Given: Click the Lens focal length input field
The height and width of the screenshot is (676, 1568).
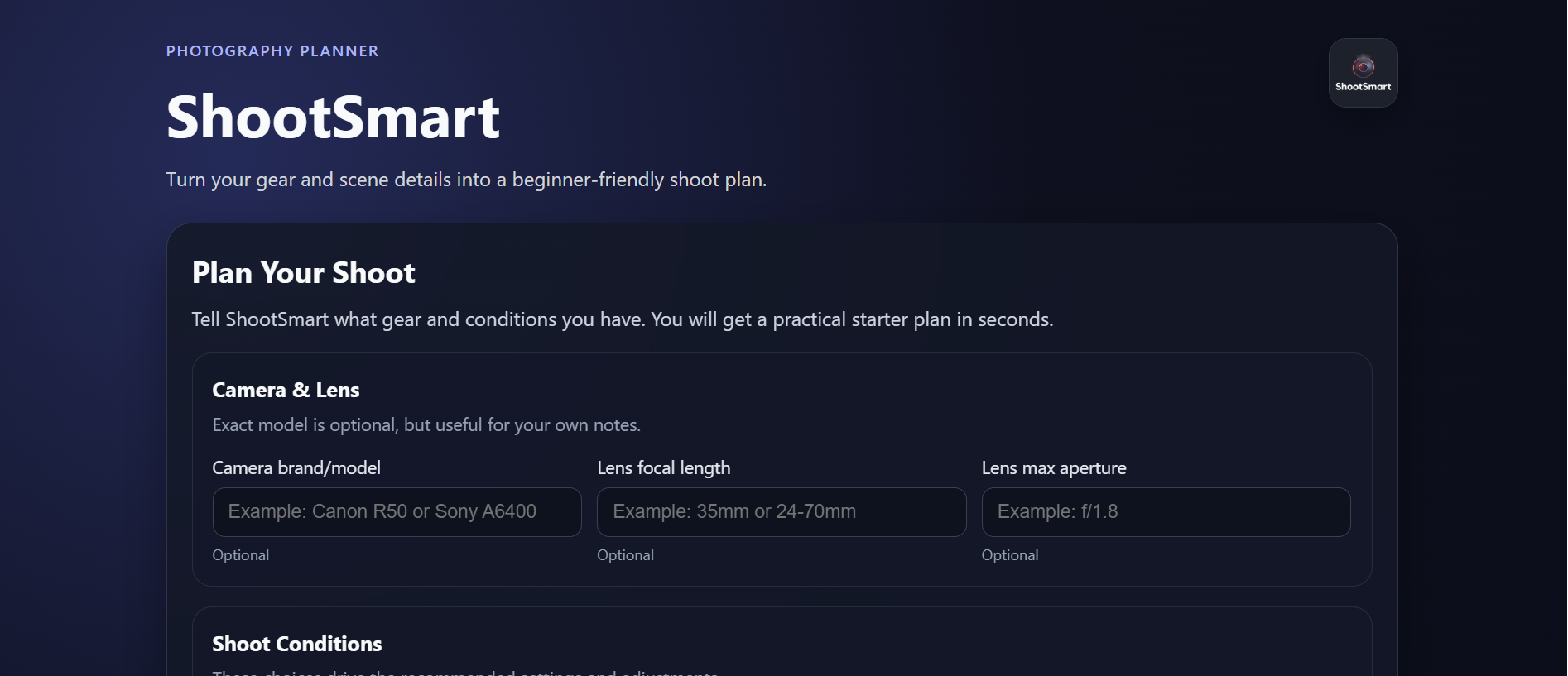Looking at the screenshot, I should coord(781,511).
